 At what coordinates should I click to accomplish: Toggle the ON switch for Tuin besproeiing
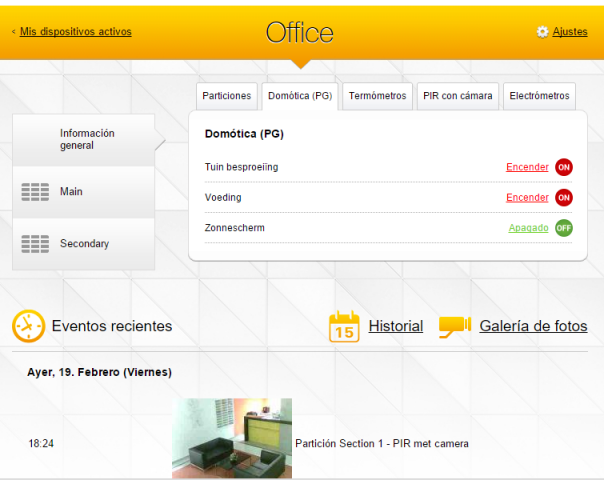click(564, 167)
